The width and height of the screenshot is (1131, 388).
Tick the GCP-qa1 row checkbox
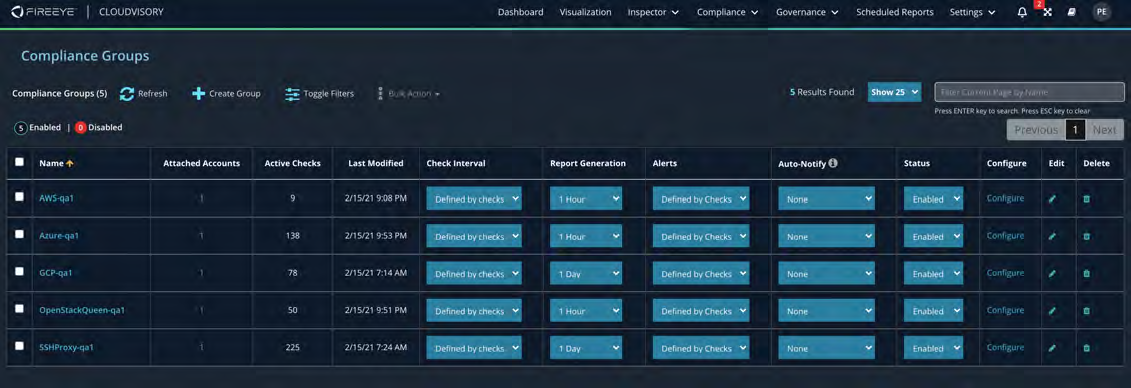19,271
